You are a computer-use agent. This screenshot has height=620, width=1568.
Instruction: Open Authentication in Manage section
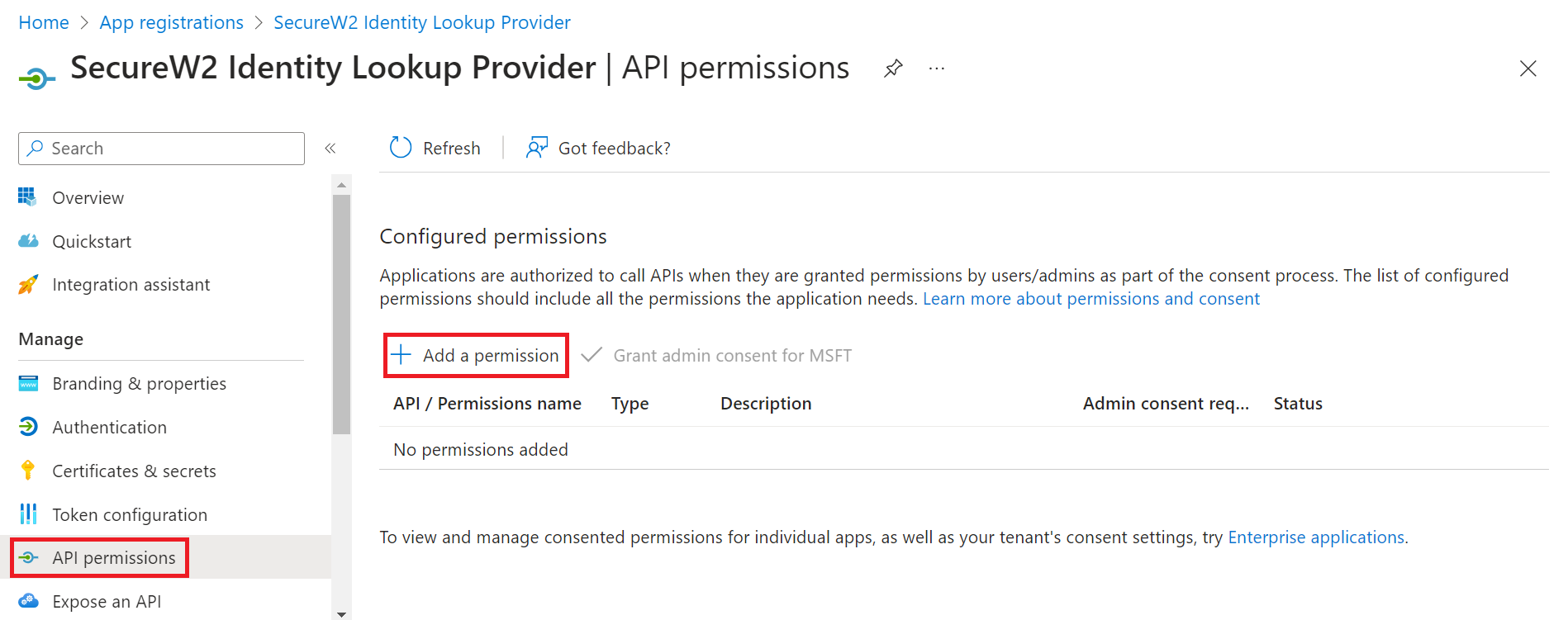coord(109,428)
